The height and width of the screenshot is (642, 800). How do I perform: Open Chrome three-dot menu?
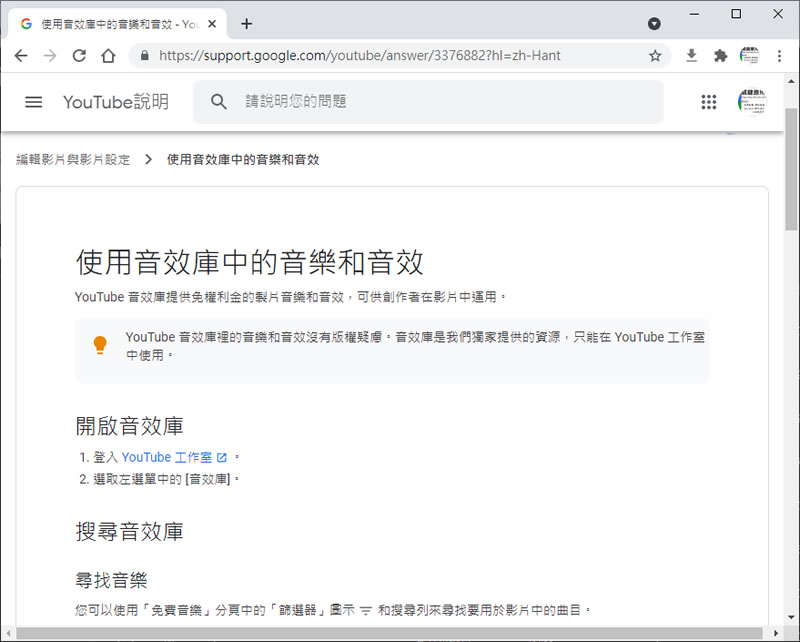[779, 56]
